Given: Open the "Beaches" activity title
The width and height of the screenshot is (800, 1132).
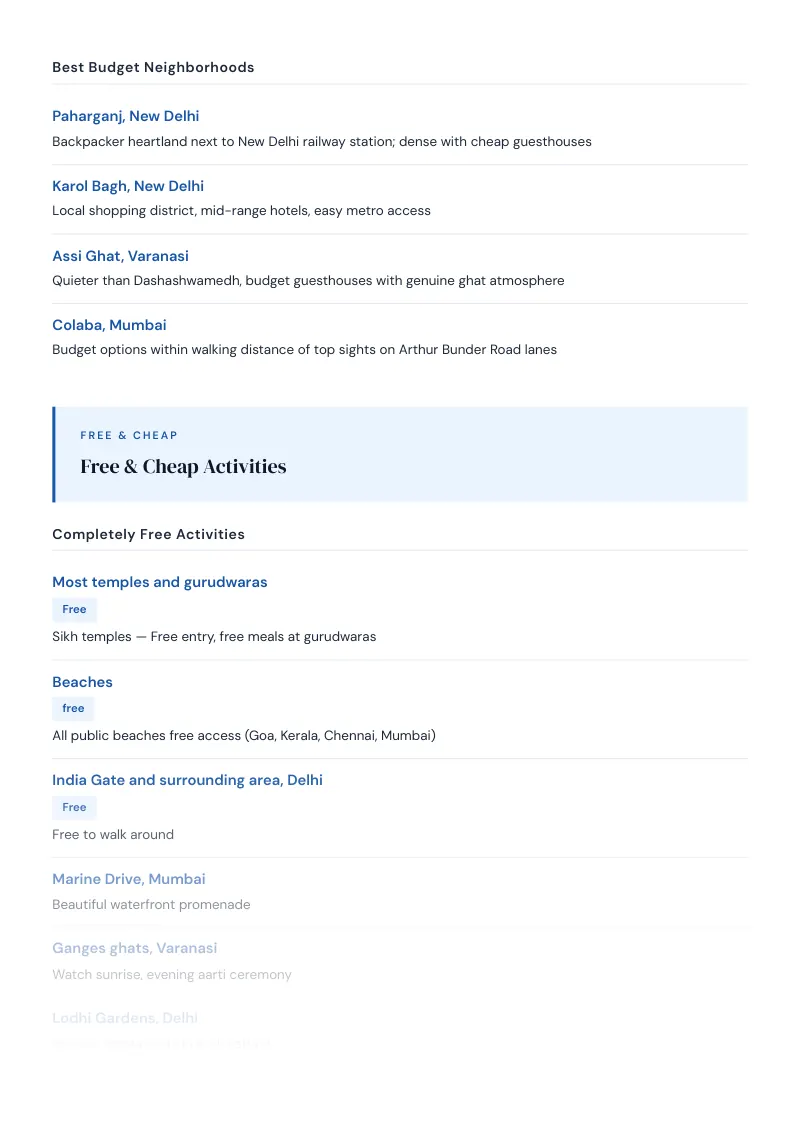Looking at the screenshot, I should 82,682.
